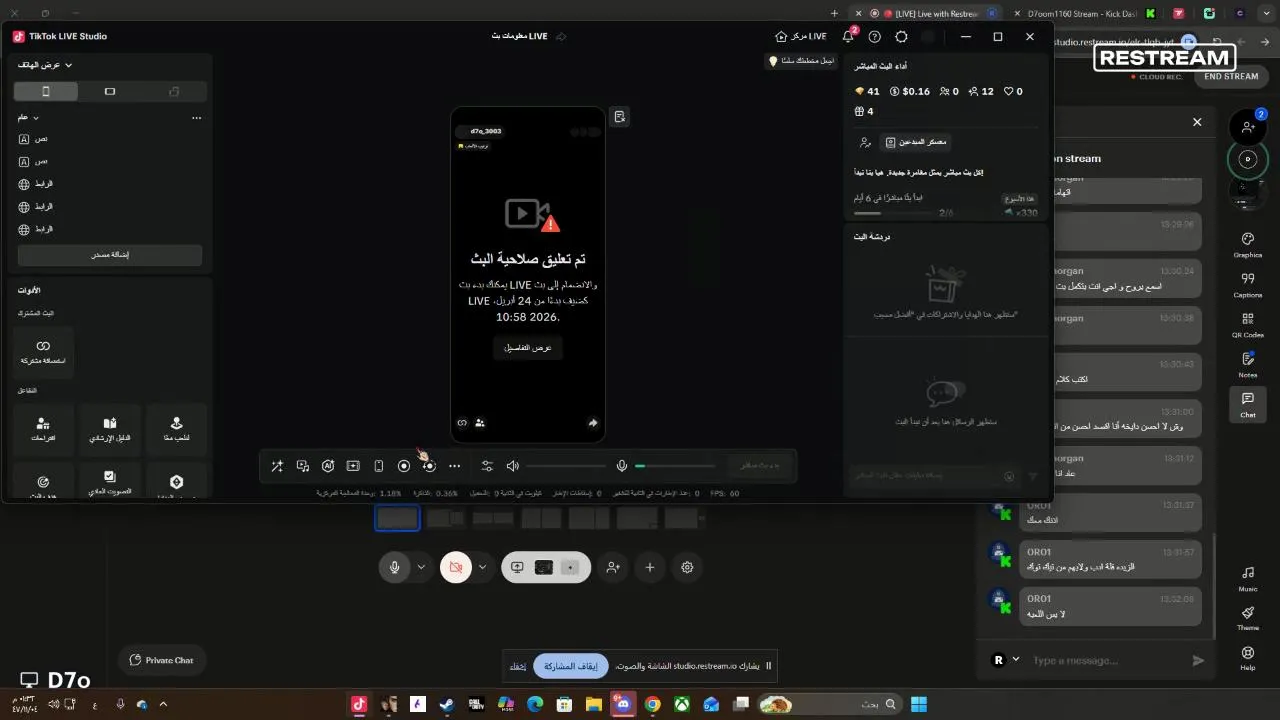Viewport: 1280px width, 720px height.
Task: Select the dual-screen layout option
Action: point(174,91)
